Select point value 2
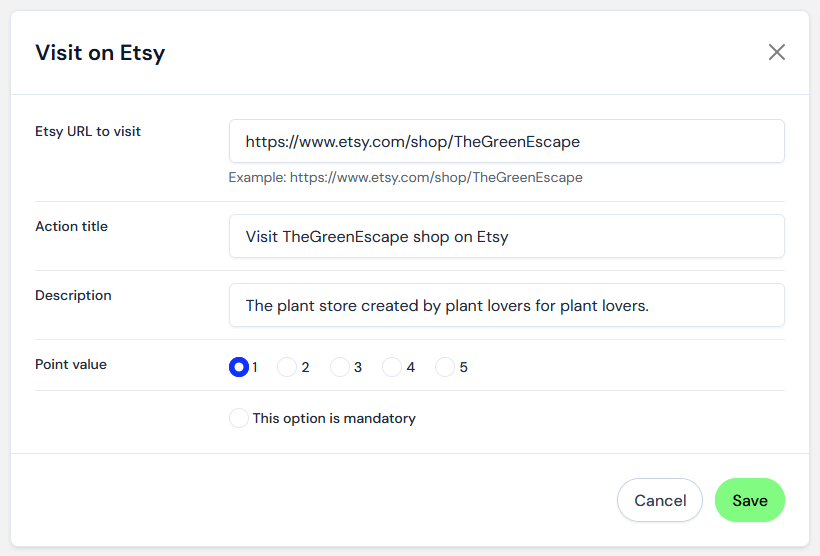 [287, 367]
